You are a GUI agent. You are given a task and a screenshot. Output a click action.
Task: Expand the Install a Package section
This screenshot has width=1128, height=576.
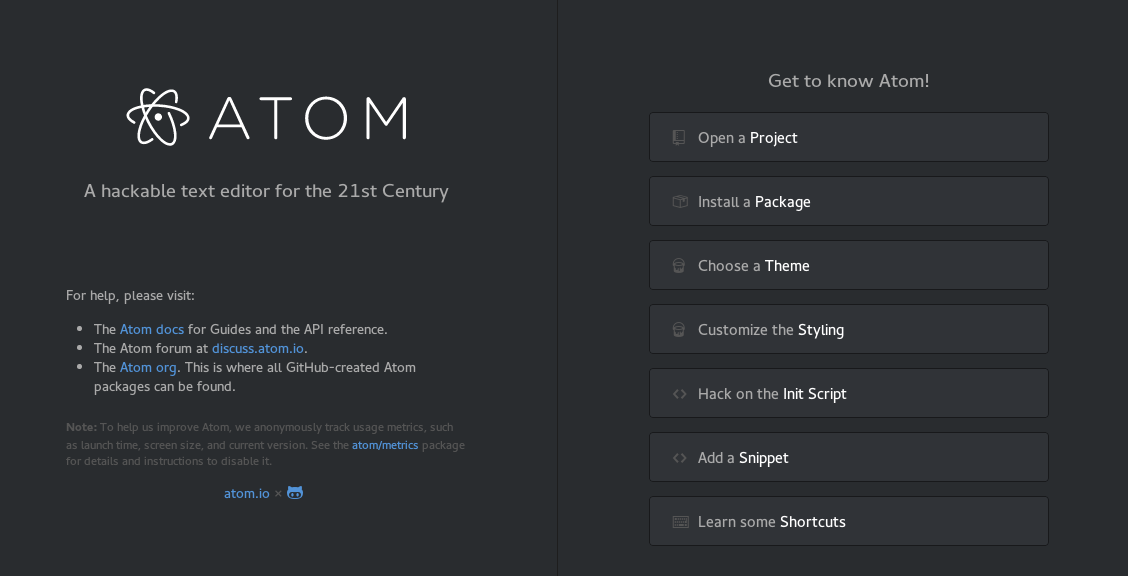coord(848,202)
